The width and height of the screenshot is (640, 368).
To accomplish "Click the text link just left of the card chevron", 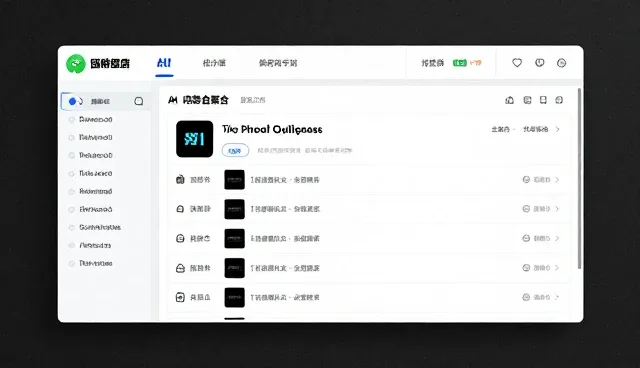I will coord(536,129).
